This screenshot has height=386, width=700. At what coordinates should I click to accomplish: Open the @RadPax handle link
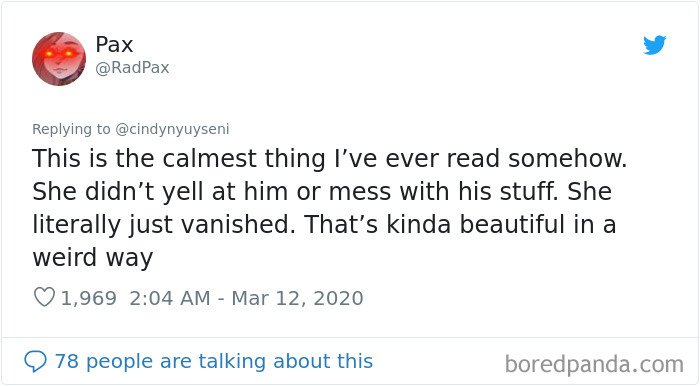[132, 68]
